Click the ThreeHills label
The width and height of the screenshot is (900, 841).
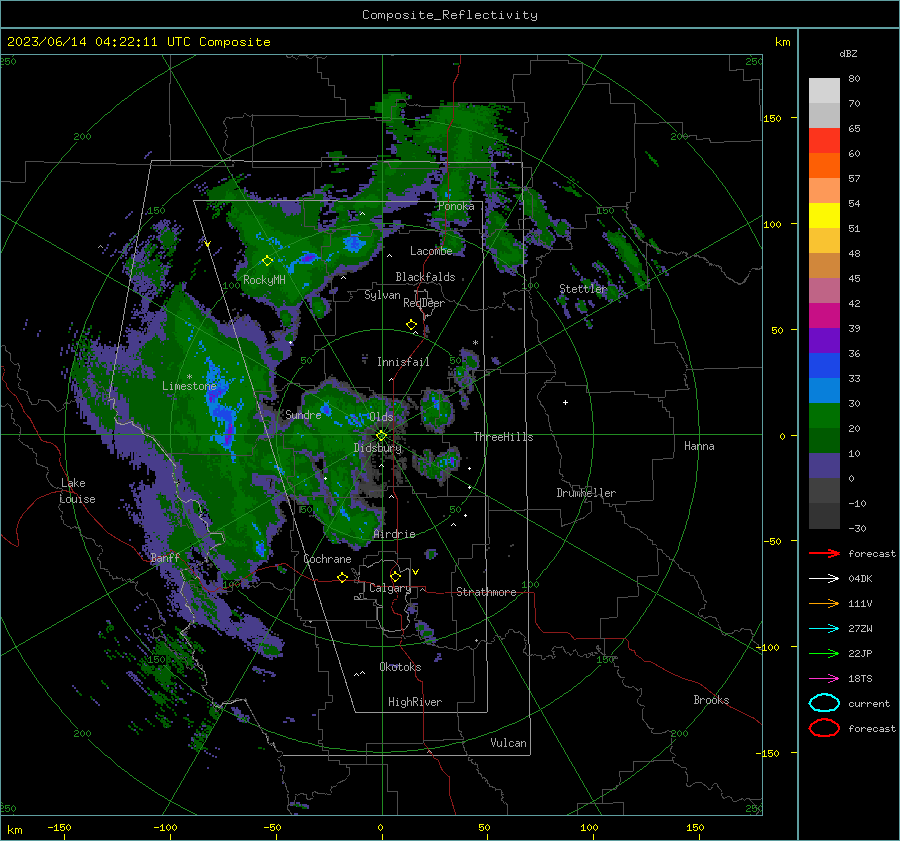pos(503,437)
